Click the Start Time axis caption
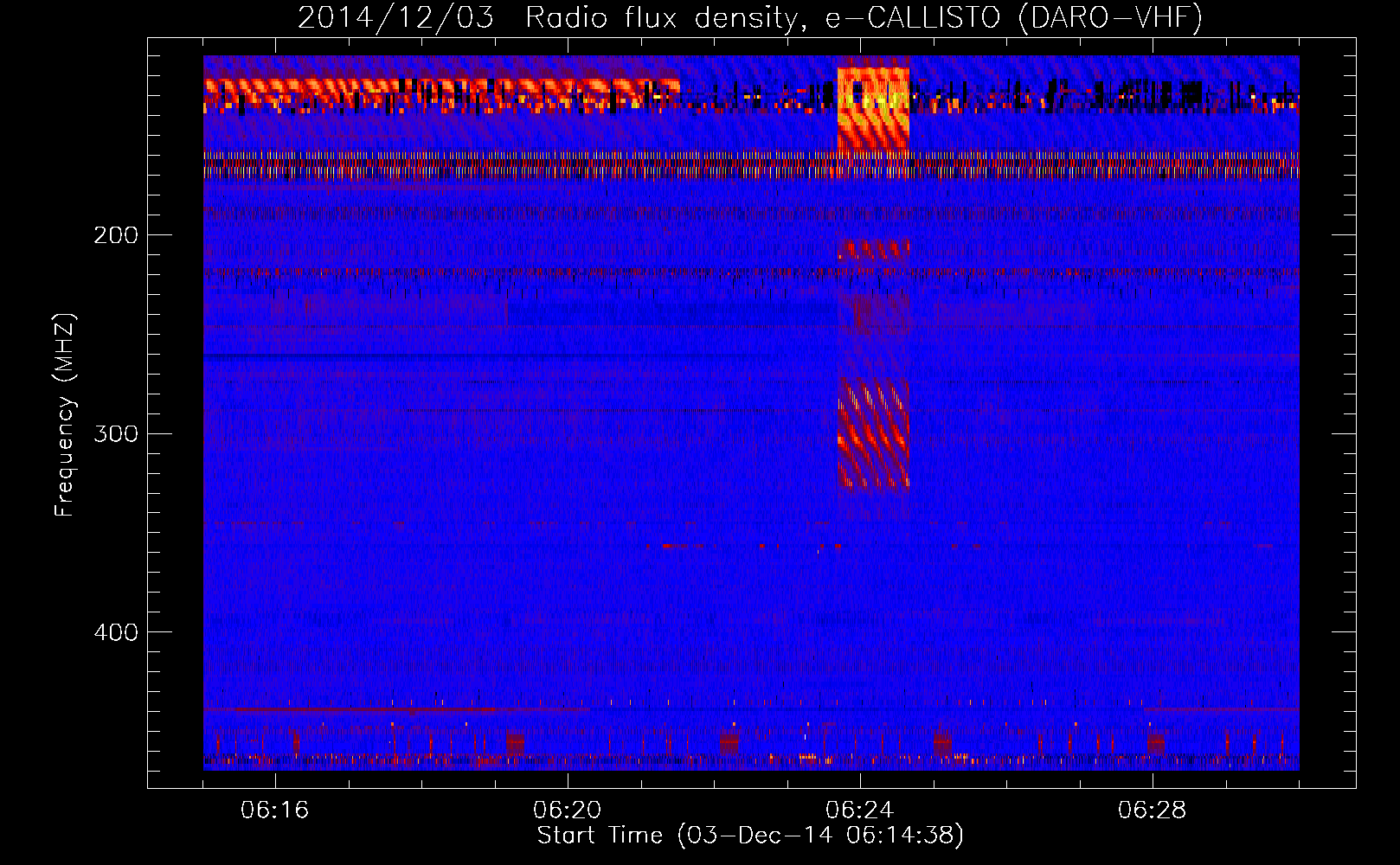Screen dimensions: 1400x865 (x=750, y=836)
